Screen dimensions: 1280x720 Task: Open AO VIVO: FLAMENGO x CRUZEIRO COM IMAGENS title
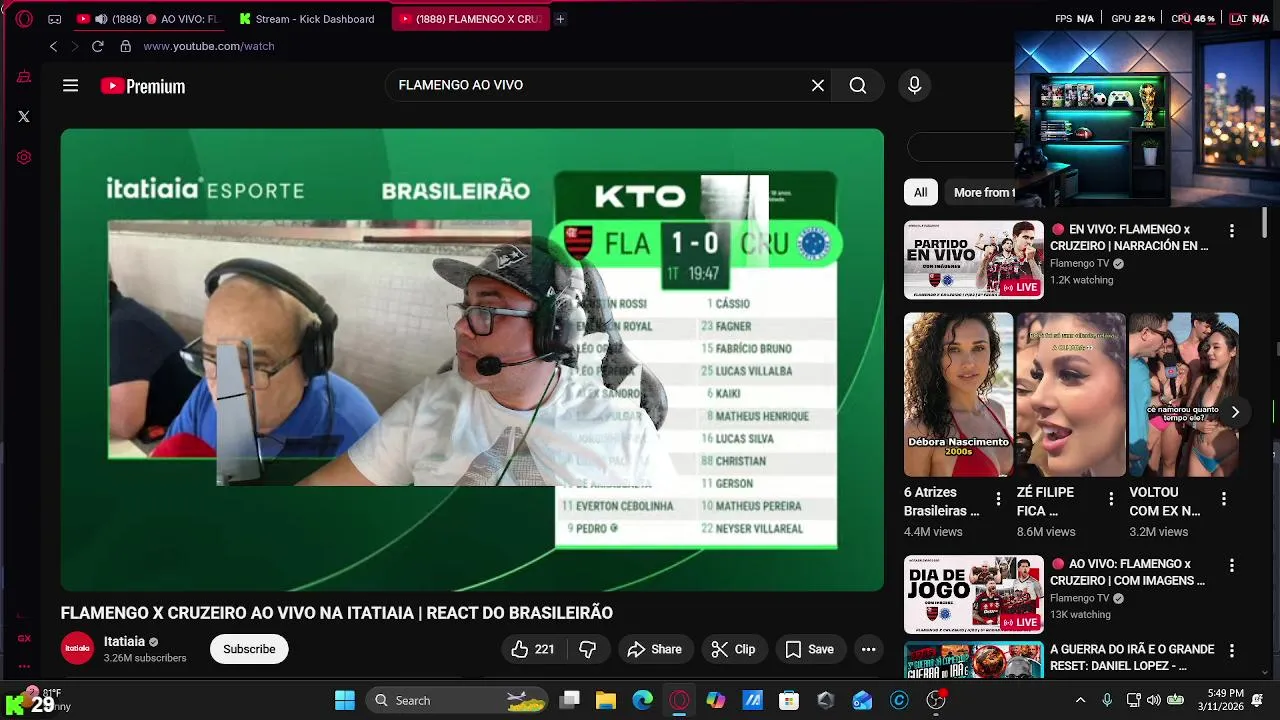(x=1127, y=572)
